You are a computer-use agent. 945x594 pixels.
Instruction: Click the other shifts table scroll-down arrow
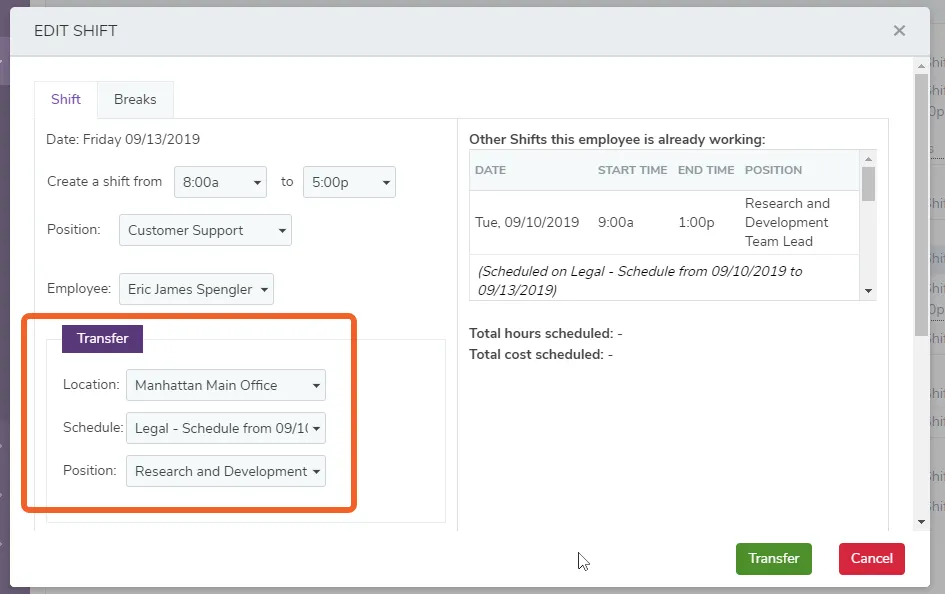[x=868, y=291]
